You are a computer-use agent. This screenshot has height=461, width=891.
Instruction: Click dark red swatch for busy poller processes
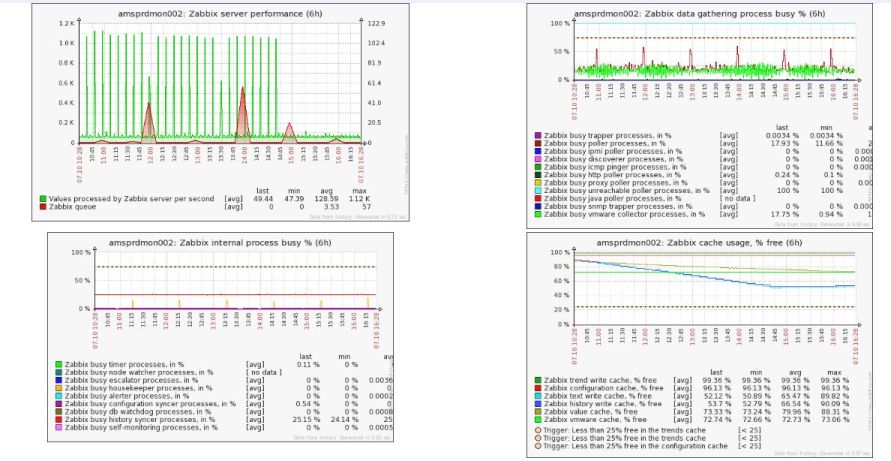(x=538, y=144)
